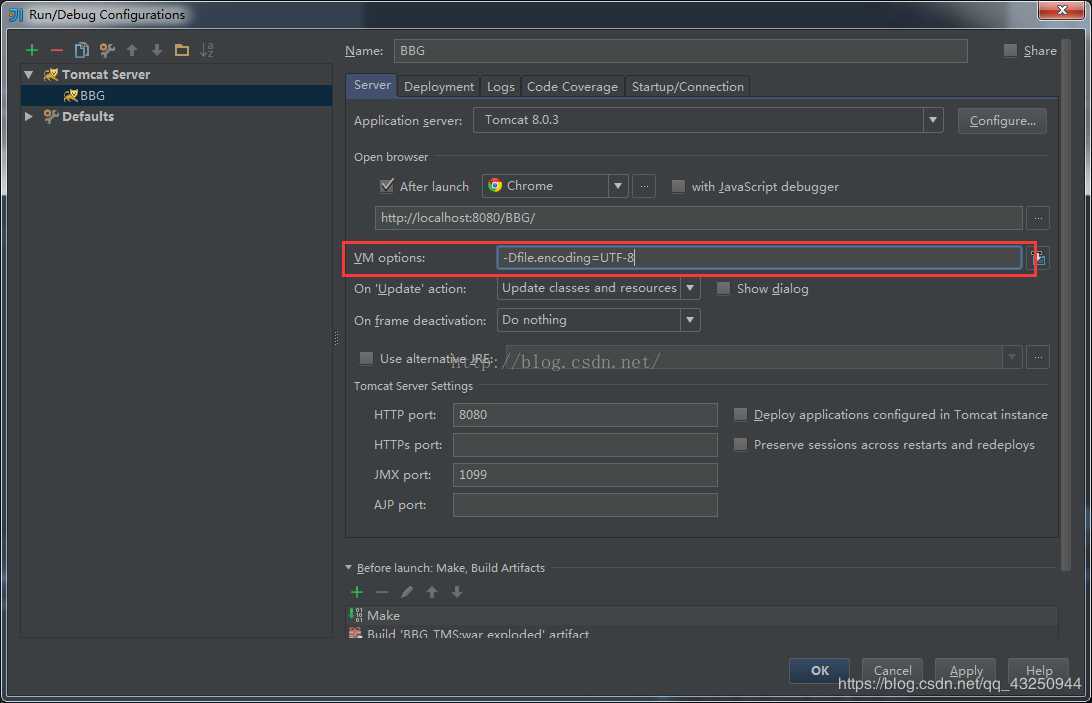Check Deploy applications configured in Tomcat instance
The width and height of the screenshot is (1092, 703).
click(740, 415)
